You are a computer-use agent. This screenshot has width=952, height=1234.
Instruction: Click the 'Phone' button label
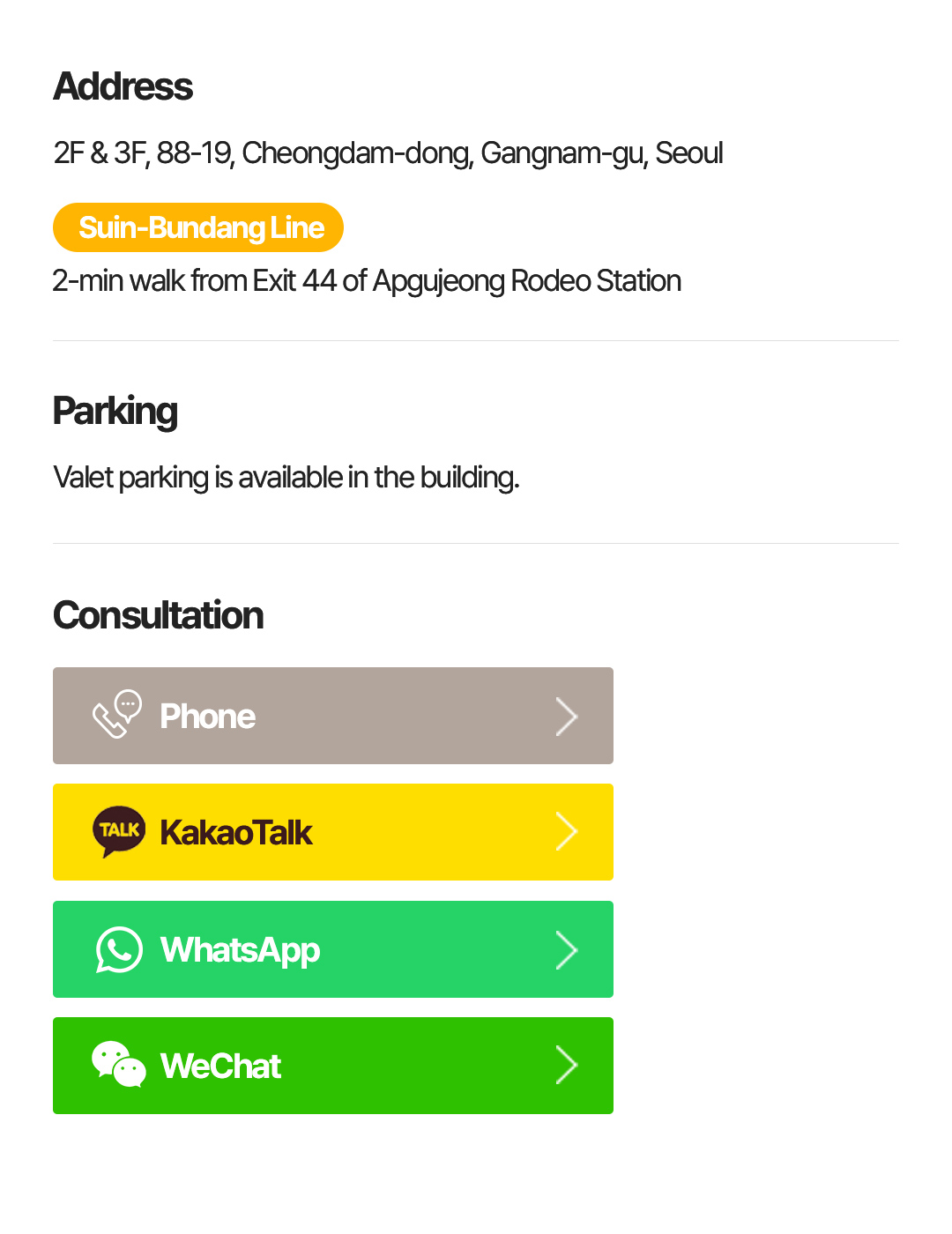(208, 717)
